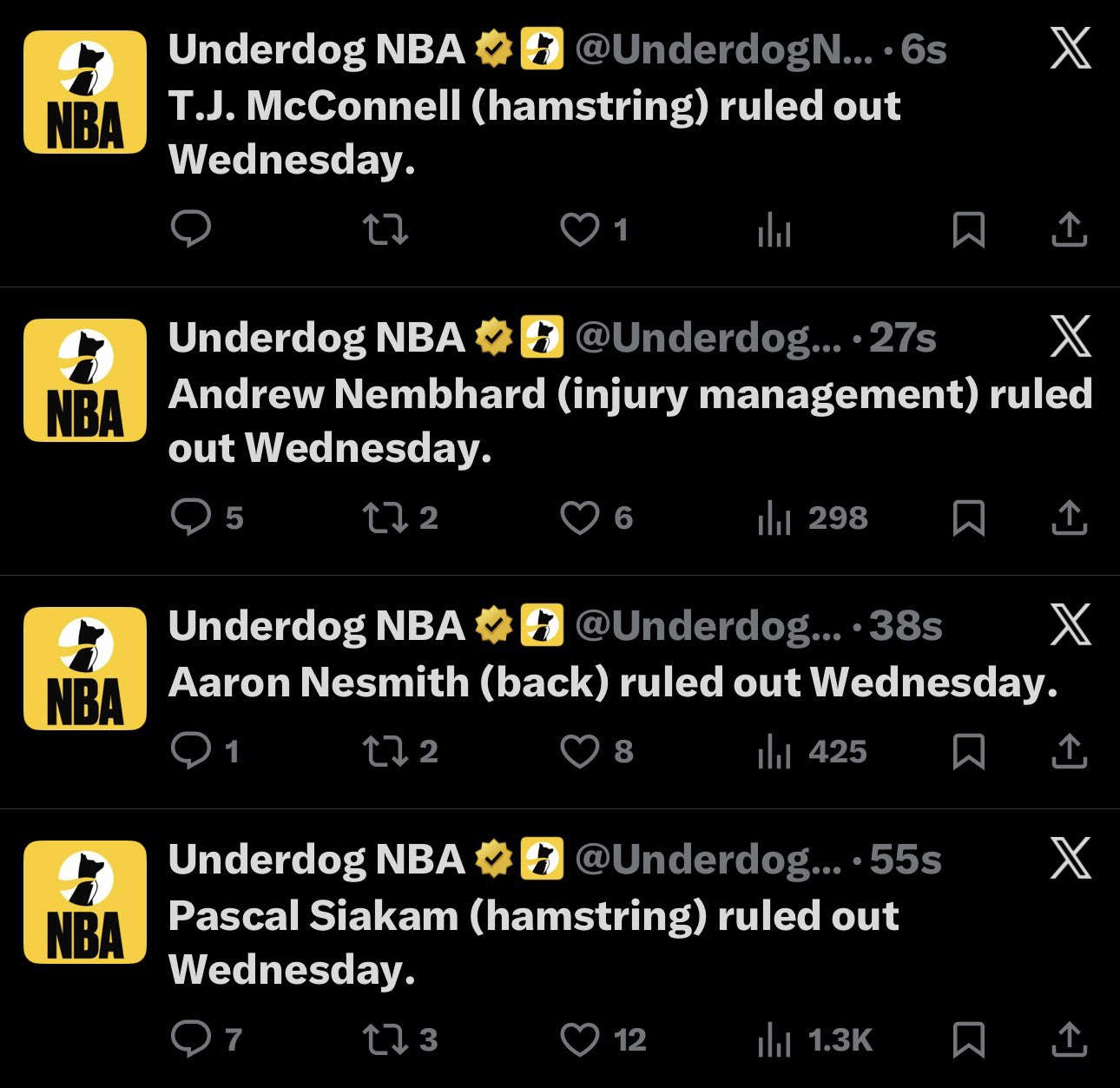Image resolution: width=1120 pixels, height=1088 pixels.
Task: Bookmark the Andrew Nembhard tweet
Action: [x=968, y=518]
